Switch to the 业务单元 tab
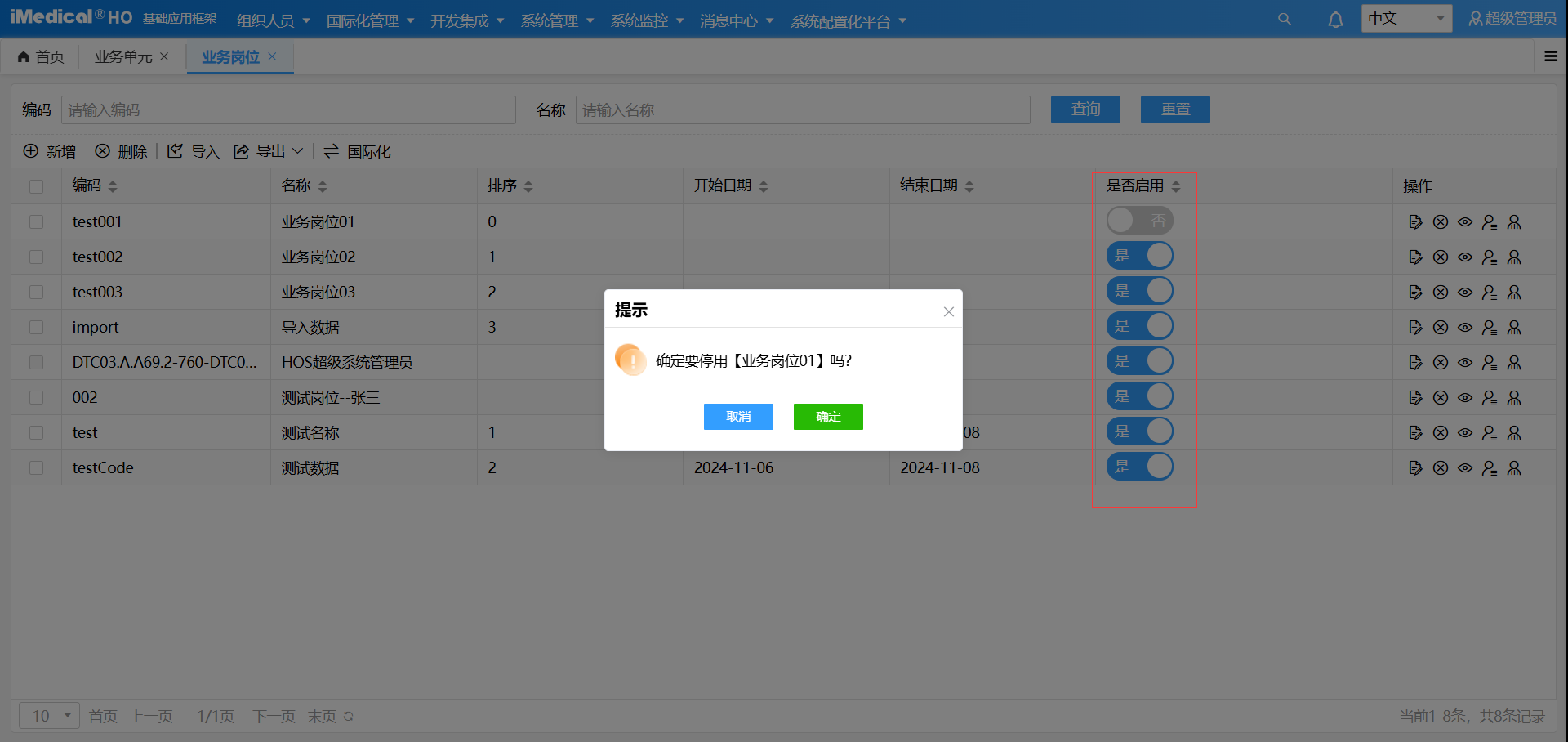Viewport: 1568px width, 742px height. pos(123,56)
